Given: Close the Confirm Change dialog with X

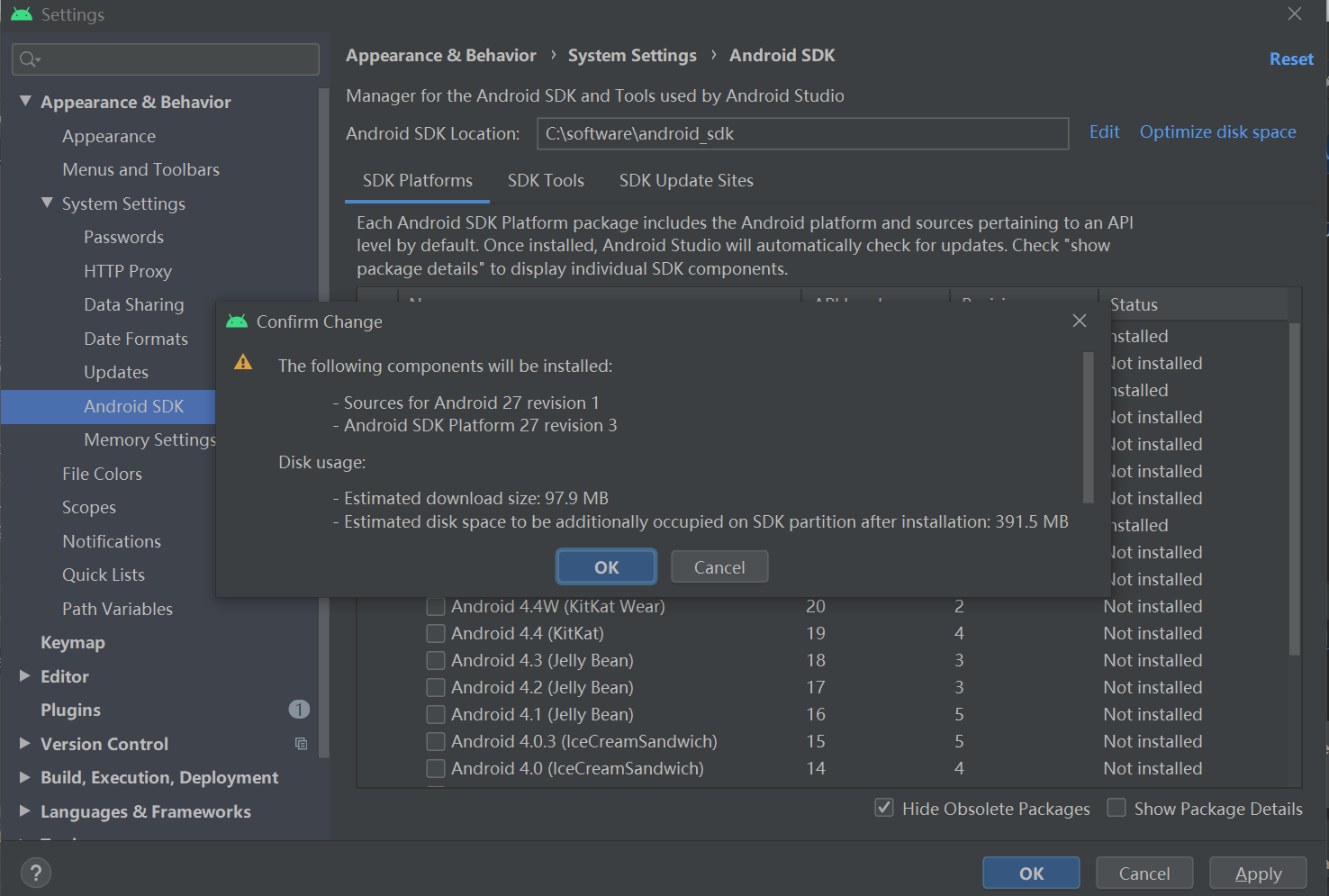Looking at the screenshot, I should tap(1080, 321).
